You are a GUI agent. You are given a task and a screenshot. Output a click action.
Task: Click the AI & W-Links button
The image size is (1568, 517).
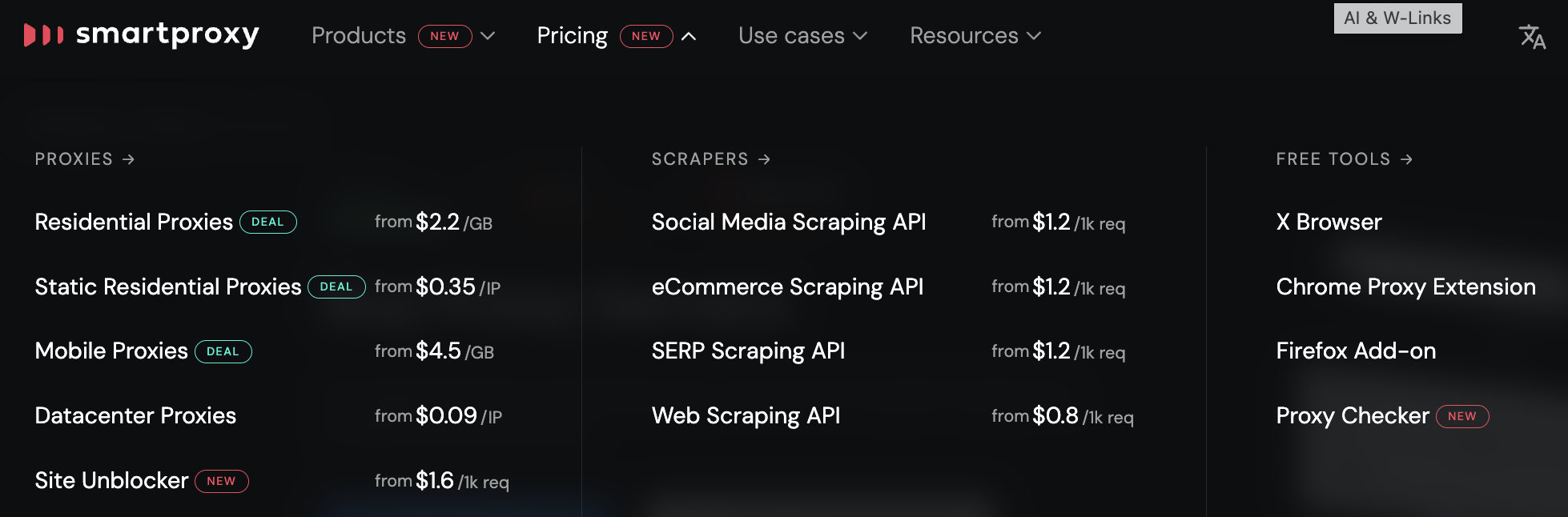click(1397, 18)
